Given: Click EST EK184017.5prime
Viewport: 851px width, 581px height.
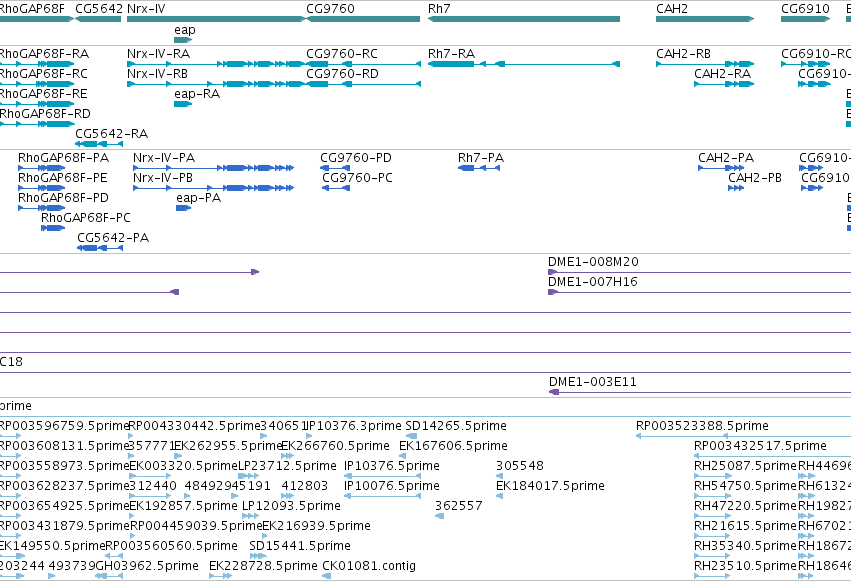Looking at the screenshot, I should click(550, 486).
